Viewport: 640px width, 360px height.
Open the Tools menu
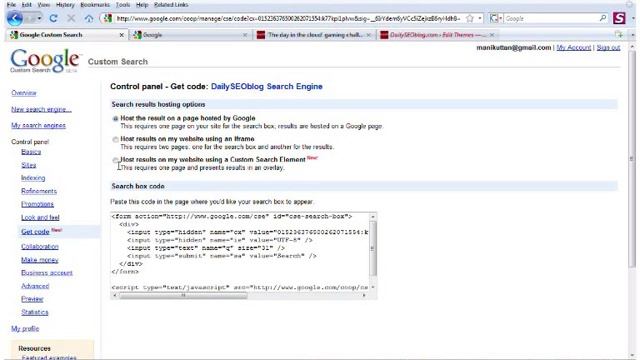[x=122, y=5]
